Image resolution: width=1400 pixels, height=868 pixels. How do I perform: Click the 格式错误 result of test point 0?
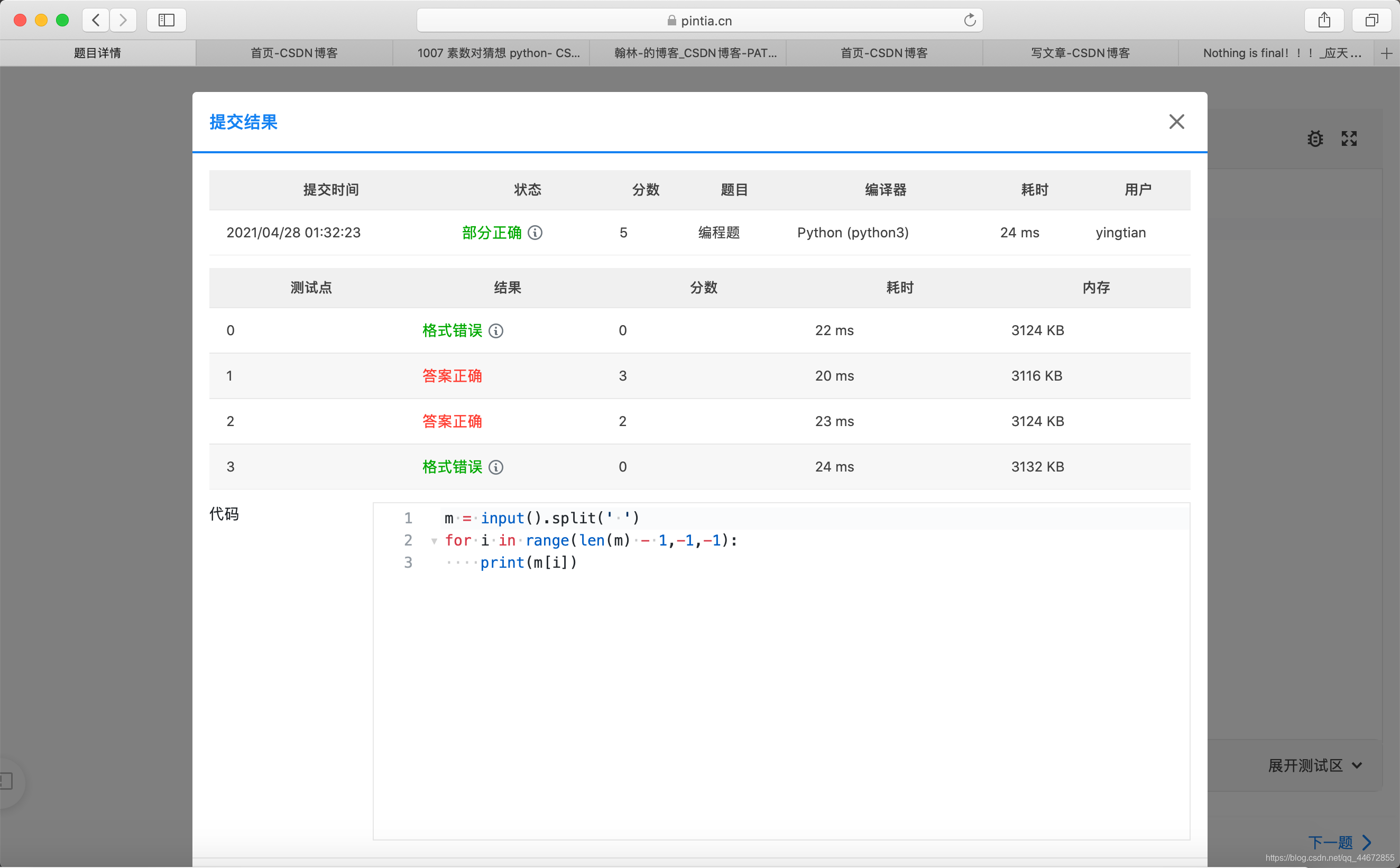point(453,331)
